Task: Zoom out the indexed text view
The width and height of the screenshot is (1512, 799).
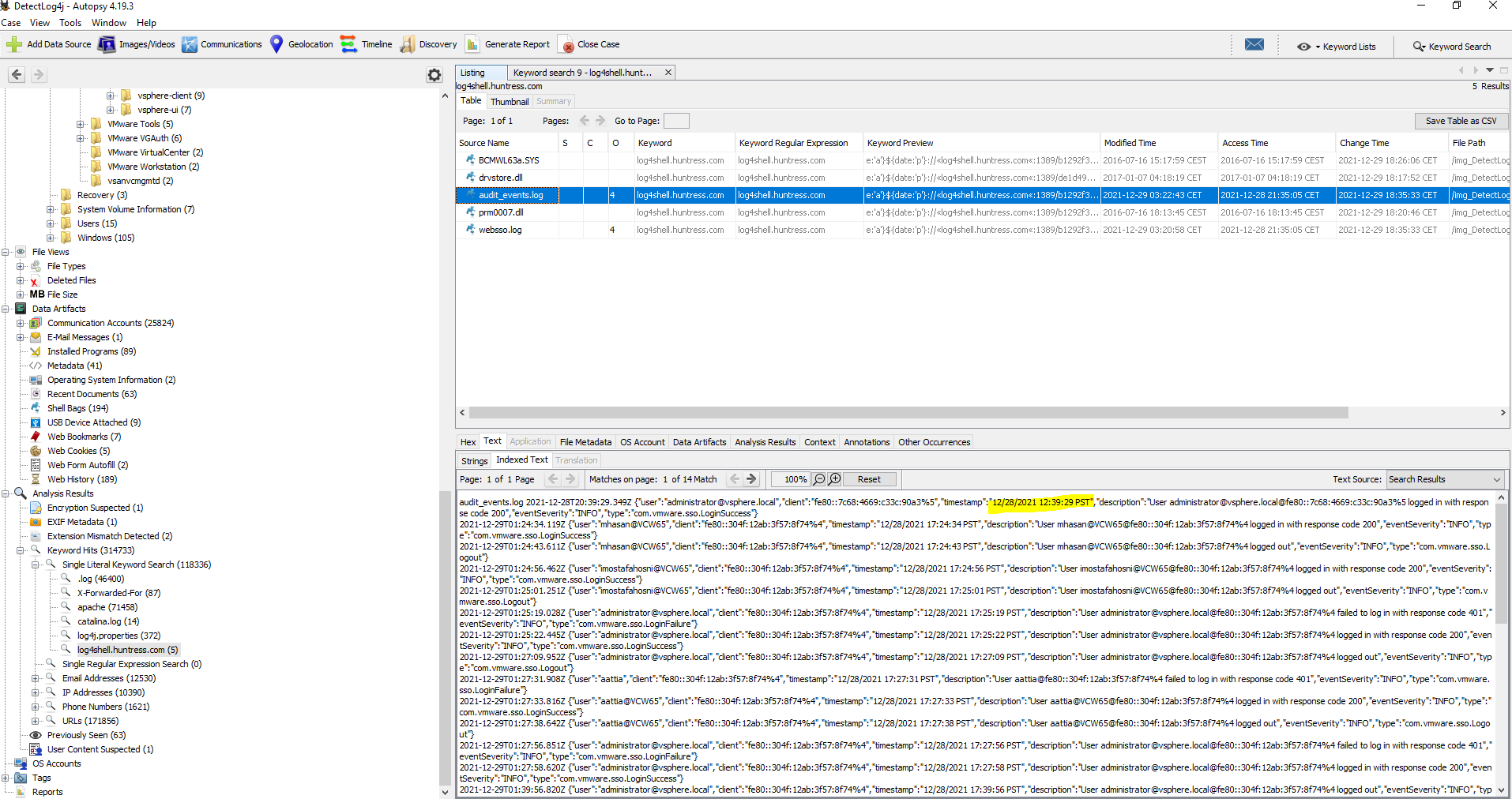Action: tap(819, 479)
